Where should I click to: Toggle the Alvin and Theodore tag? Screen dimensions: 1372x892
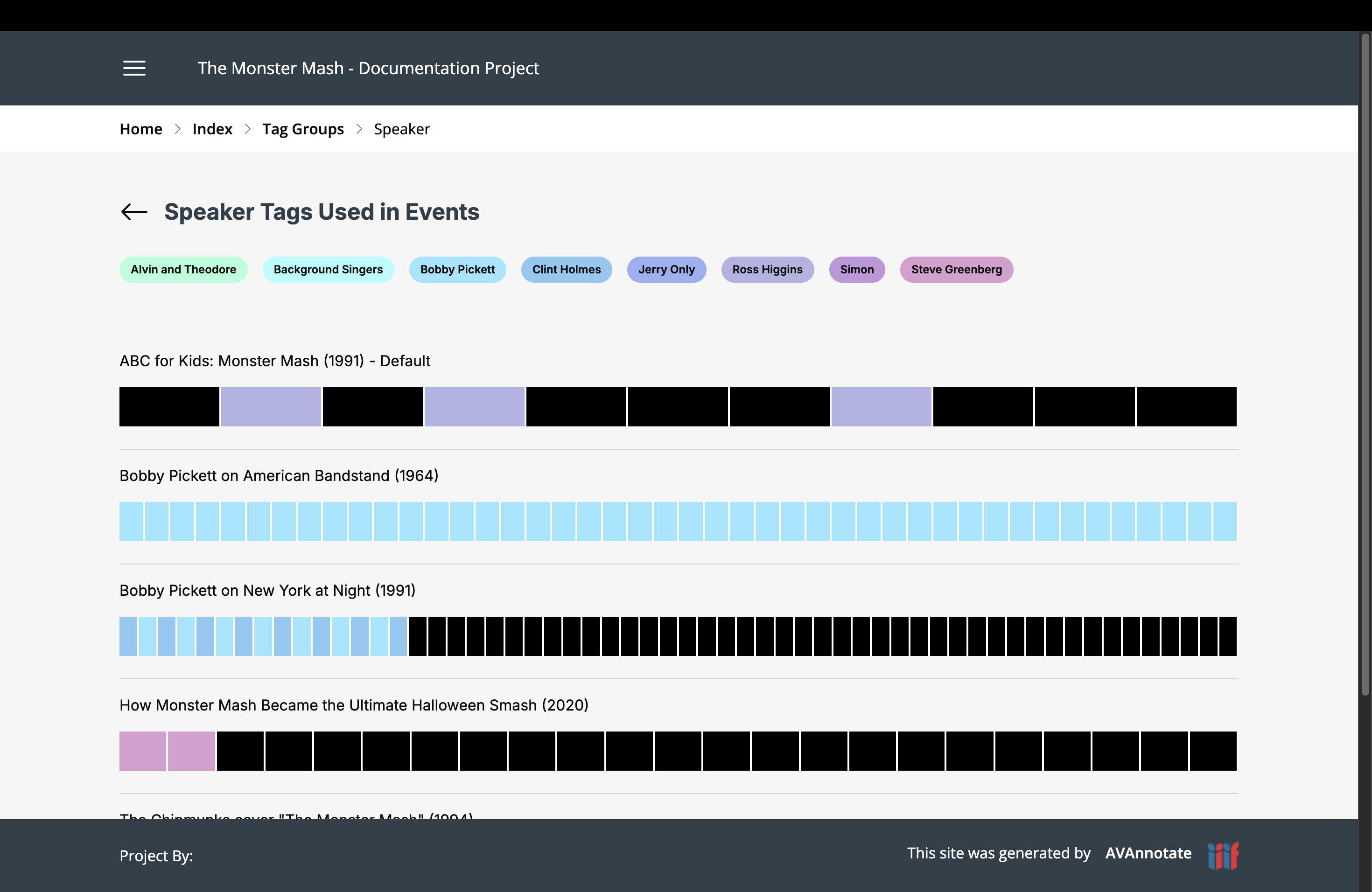[183, 270]
